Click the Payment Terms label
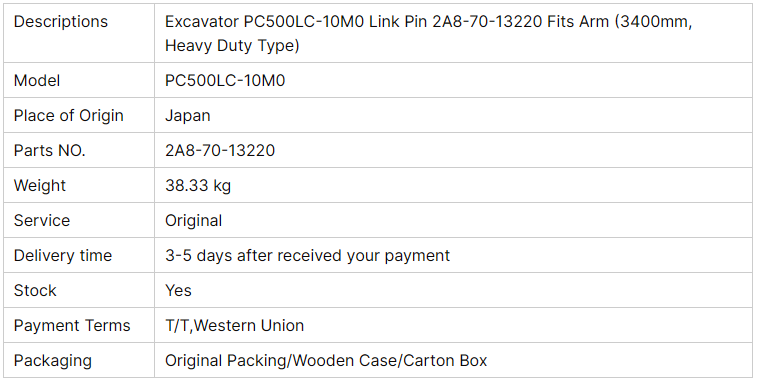This screenshot has height=381, width=759. (72, 325)
